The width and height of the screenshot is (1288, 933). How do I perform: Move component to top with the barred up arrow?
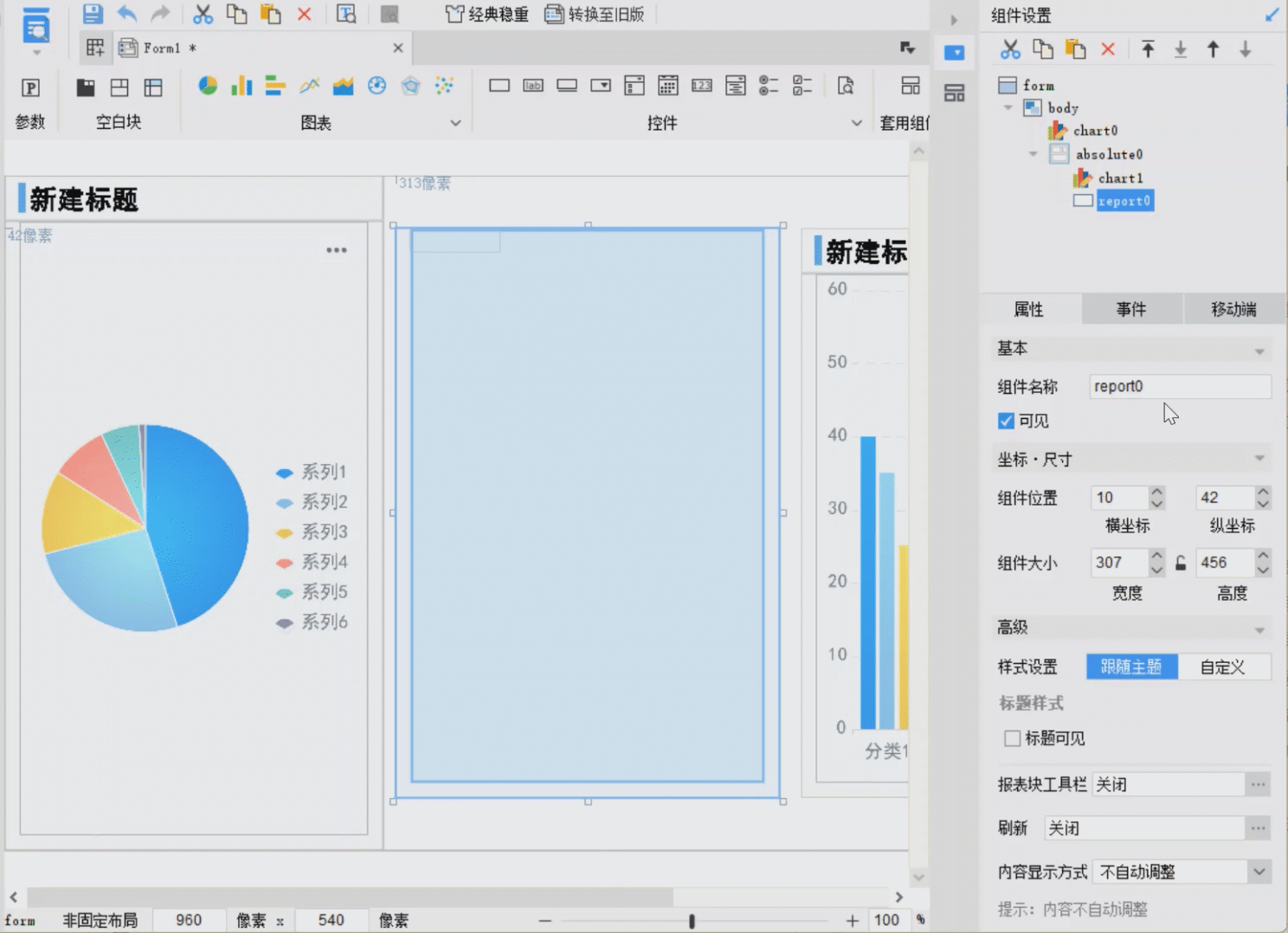point(1148,49)
